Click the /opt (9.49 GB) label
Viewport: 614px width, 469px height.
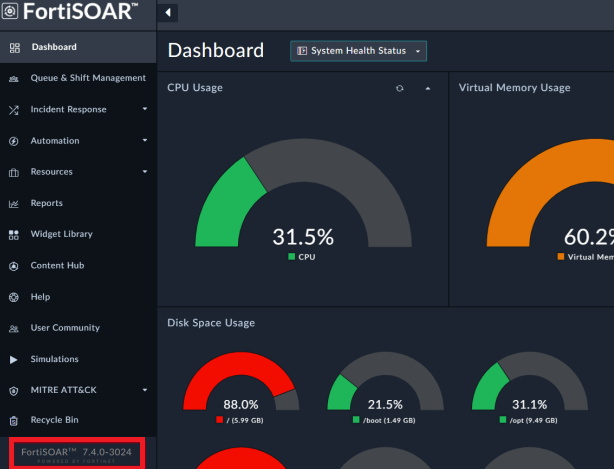[x=533, y=420]
